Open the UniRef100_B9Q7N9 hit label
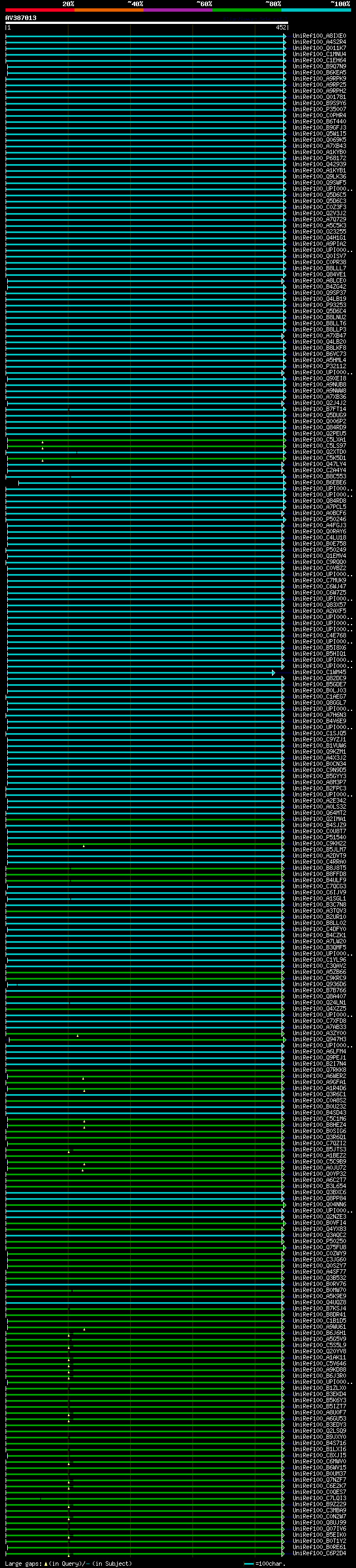This screenshot has width=356, height=1568. [x=319, y=66]
